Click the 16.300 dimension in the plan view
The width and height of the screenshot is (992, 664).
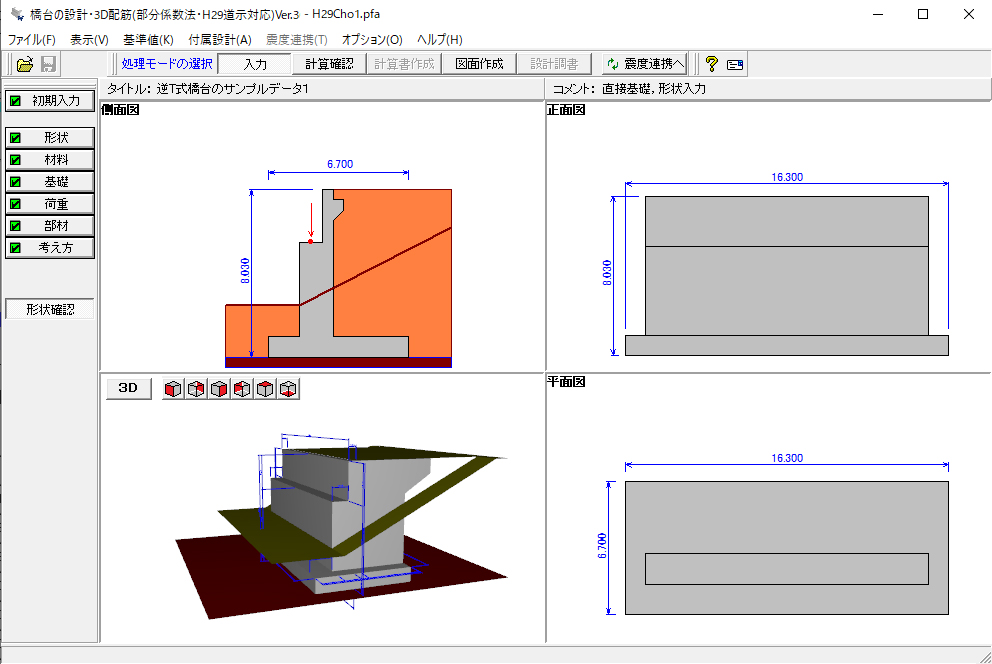click(787, 458)
